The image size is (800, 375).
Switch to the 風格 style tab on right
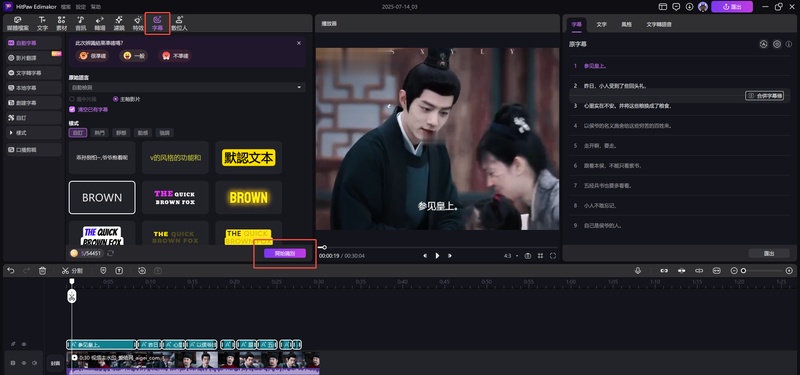(x=627, y=24)
